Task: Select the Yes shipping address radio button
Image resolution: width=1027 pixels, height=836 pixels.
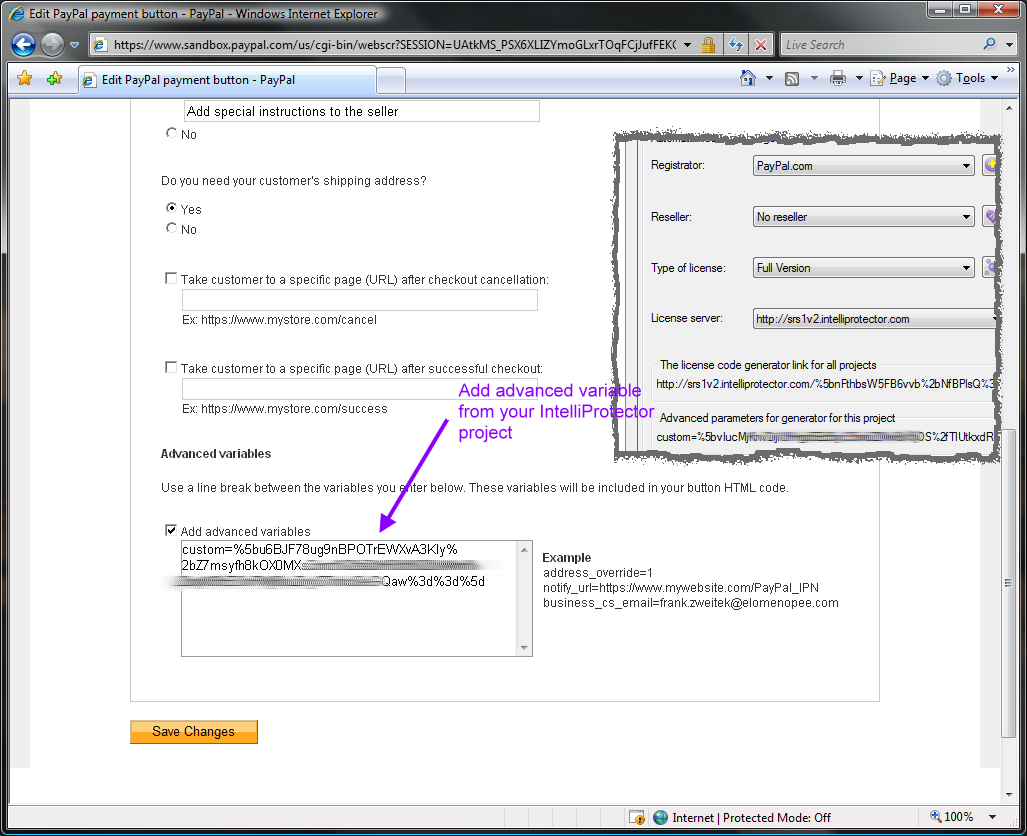Action: click(x=171, y=209)
